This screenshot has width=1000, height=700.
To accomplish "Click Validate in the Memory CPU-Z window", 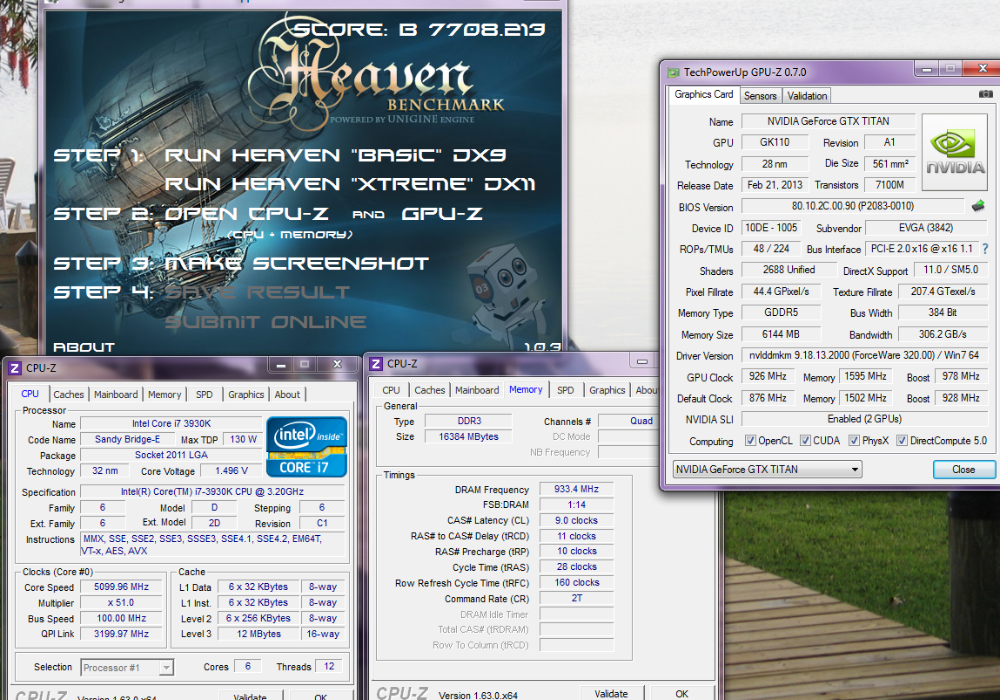I will (x=611, y=694).
